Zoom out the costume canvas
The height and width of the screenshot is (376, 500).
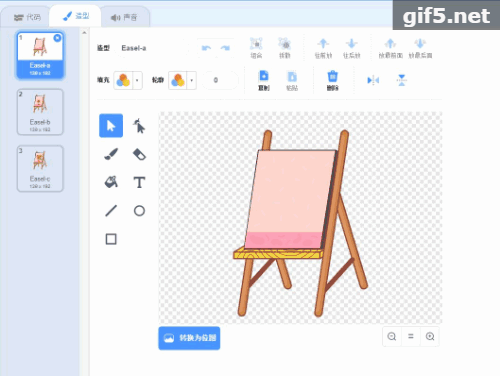[392, 336]
